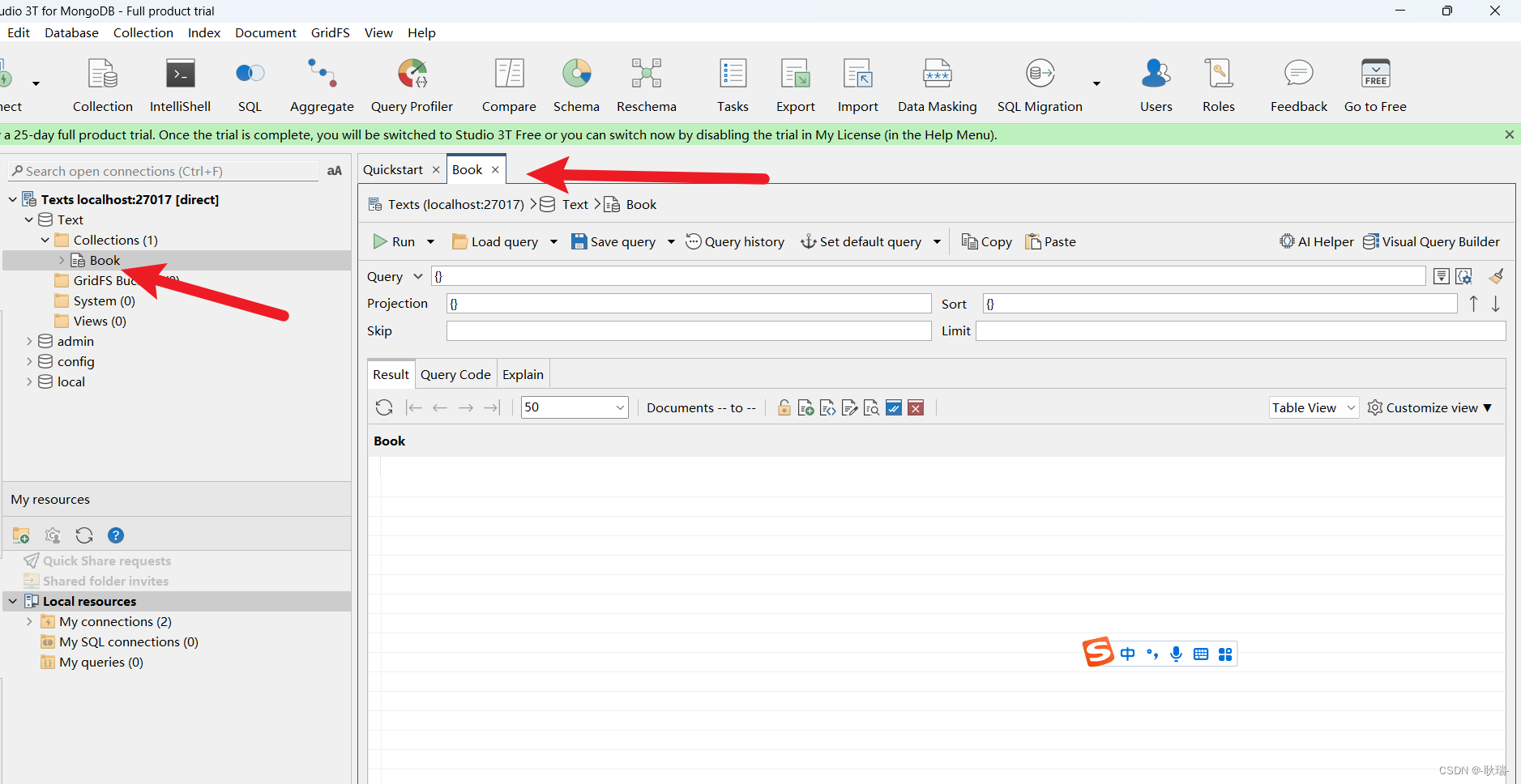Switch to the Explain tab
The height and width of the screenshot is (784, 1521).
coord(523,374)
